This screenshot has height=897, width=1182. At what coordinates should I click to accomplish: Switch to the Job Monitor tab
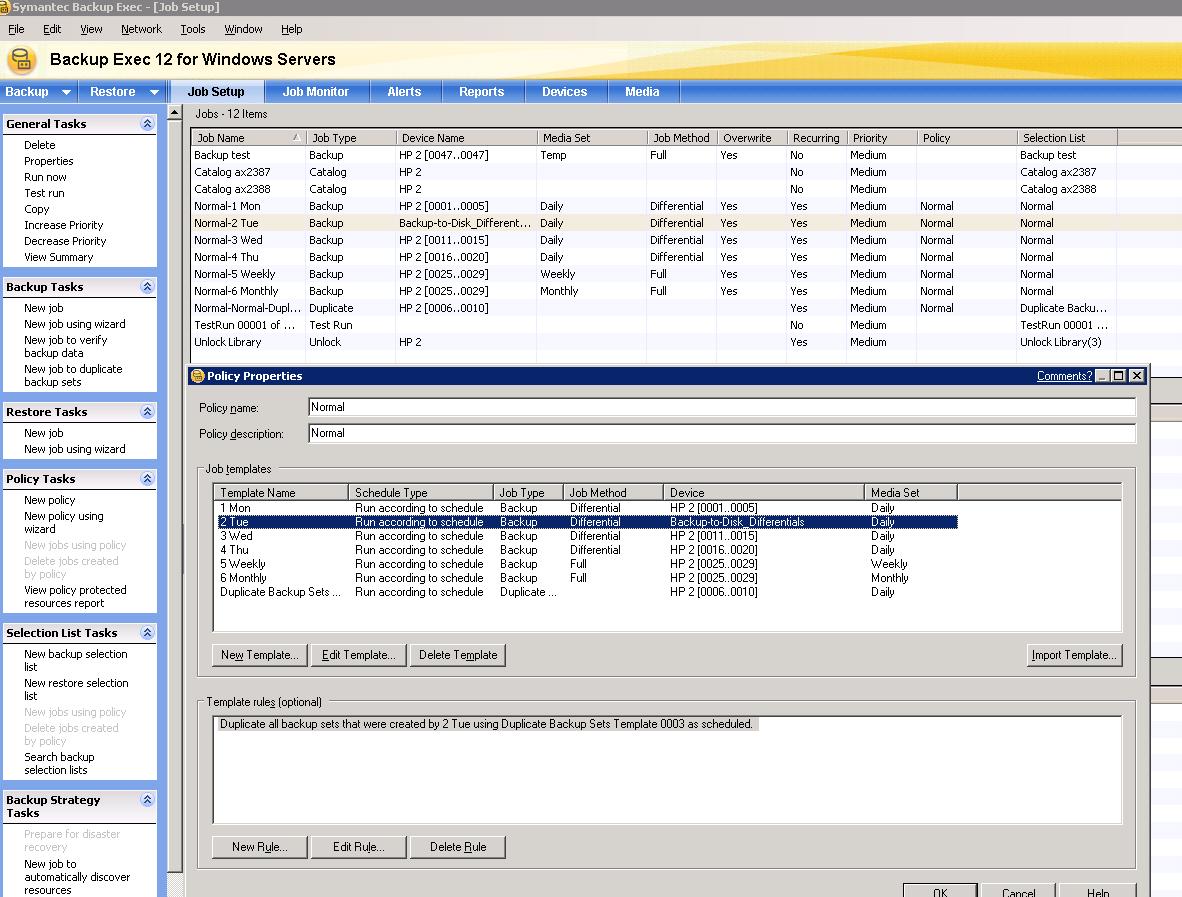click(316, 92)
